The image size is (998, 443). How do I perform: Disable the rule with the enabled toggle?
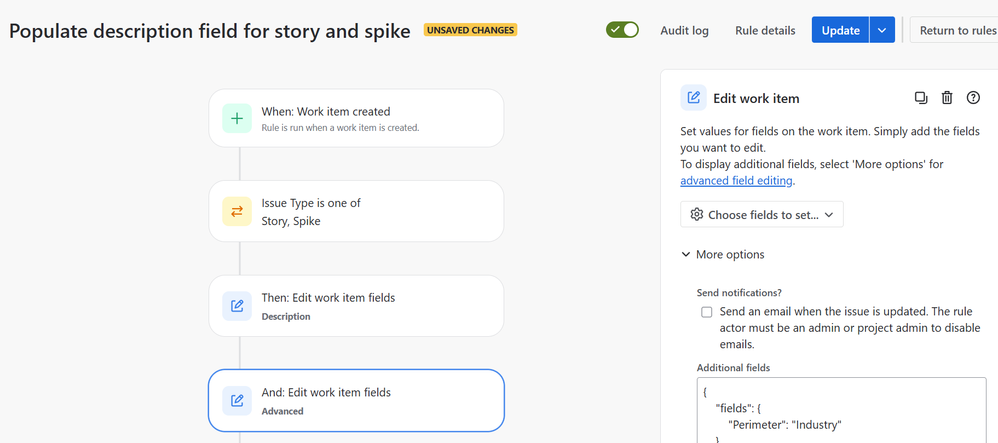tap(622, 30)
